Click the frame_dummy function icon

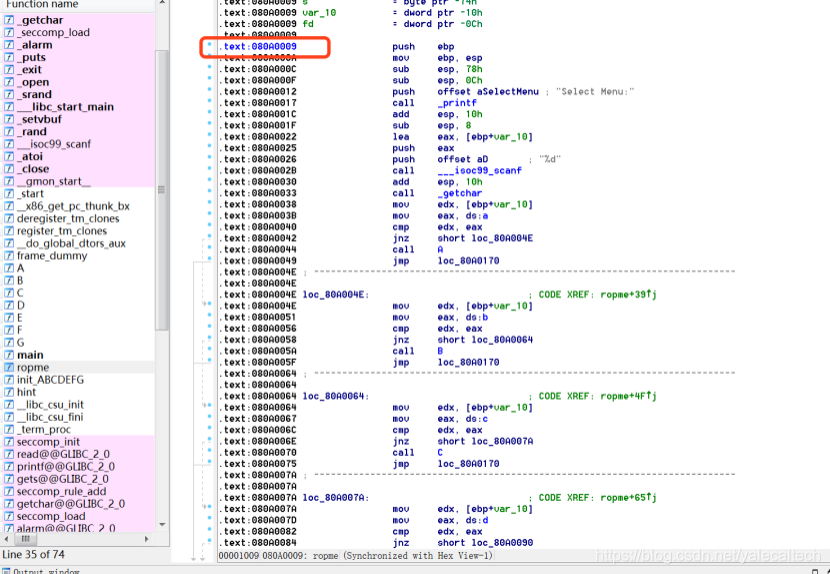tap(9, 256)
